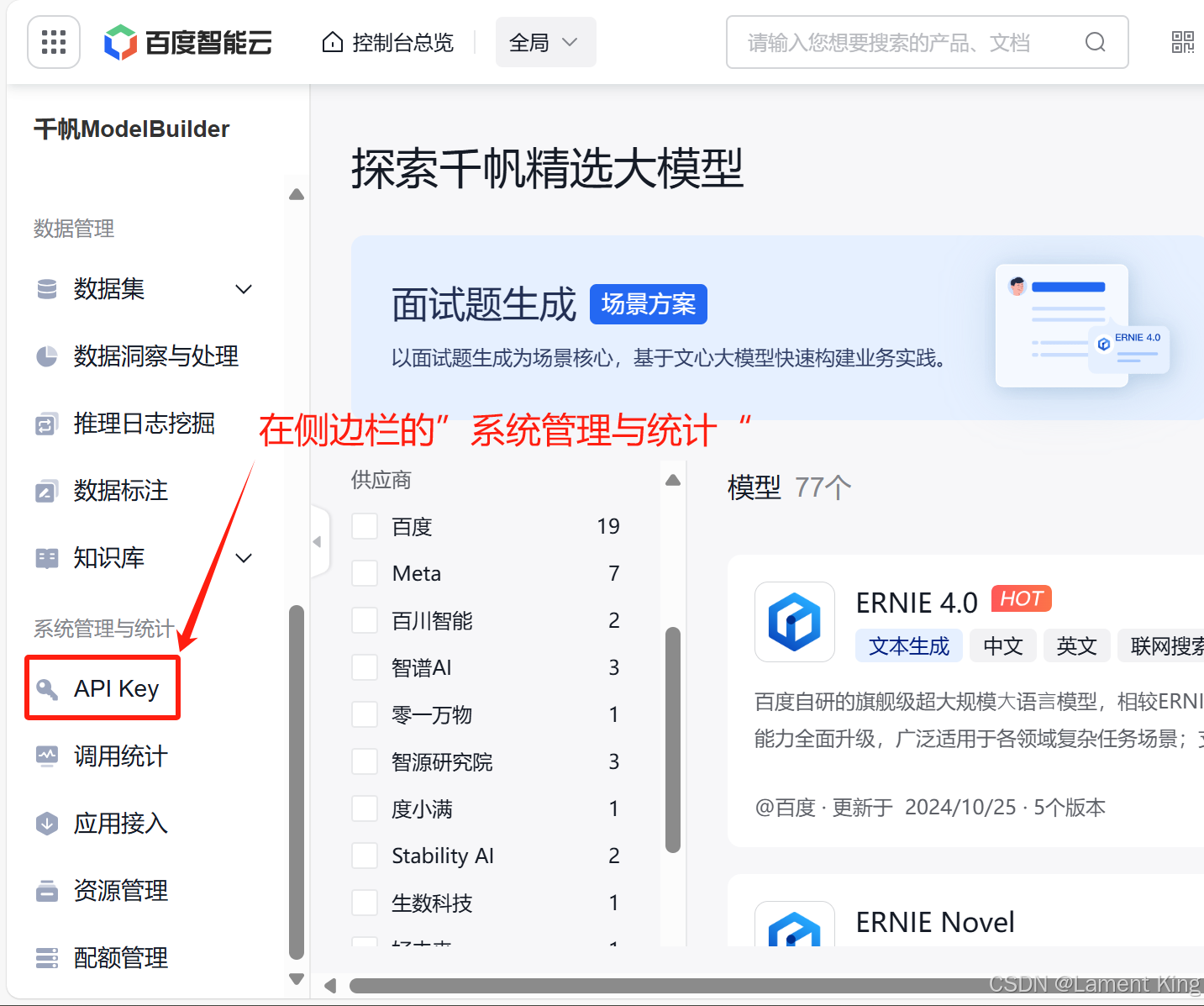Click the Baidu AI Cloud logo
This screenshot has height=1006, width=1204.
(188, 42)
